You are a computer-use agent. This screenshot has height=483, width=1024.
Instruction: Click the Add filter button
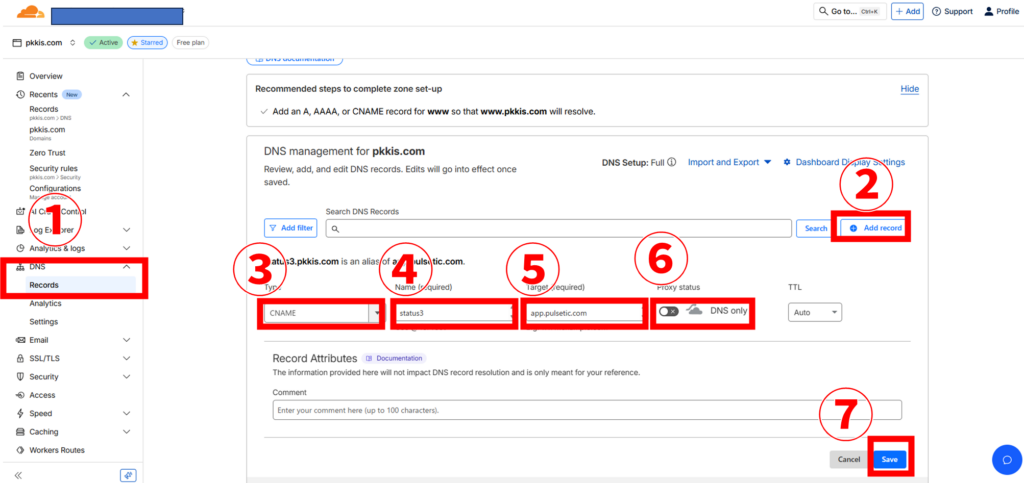[x=290, y=228]
